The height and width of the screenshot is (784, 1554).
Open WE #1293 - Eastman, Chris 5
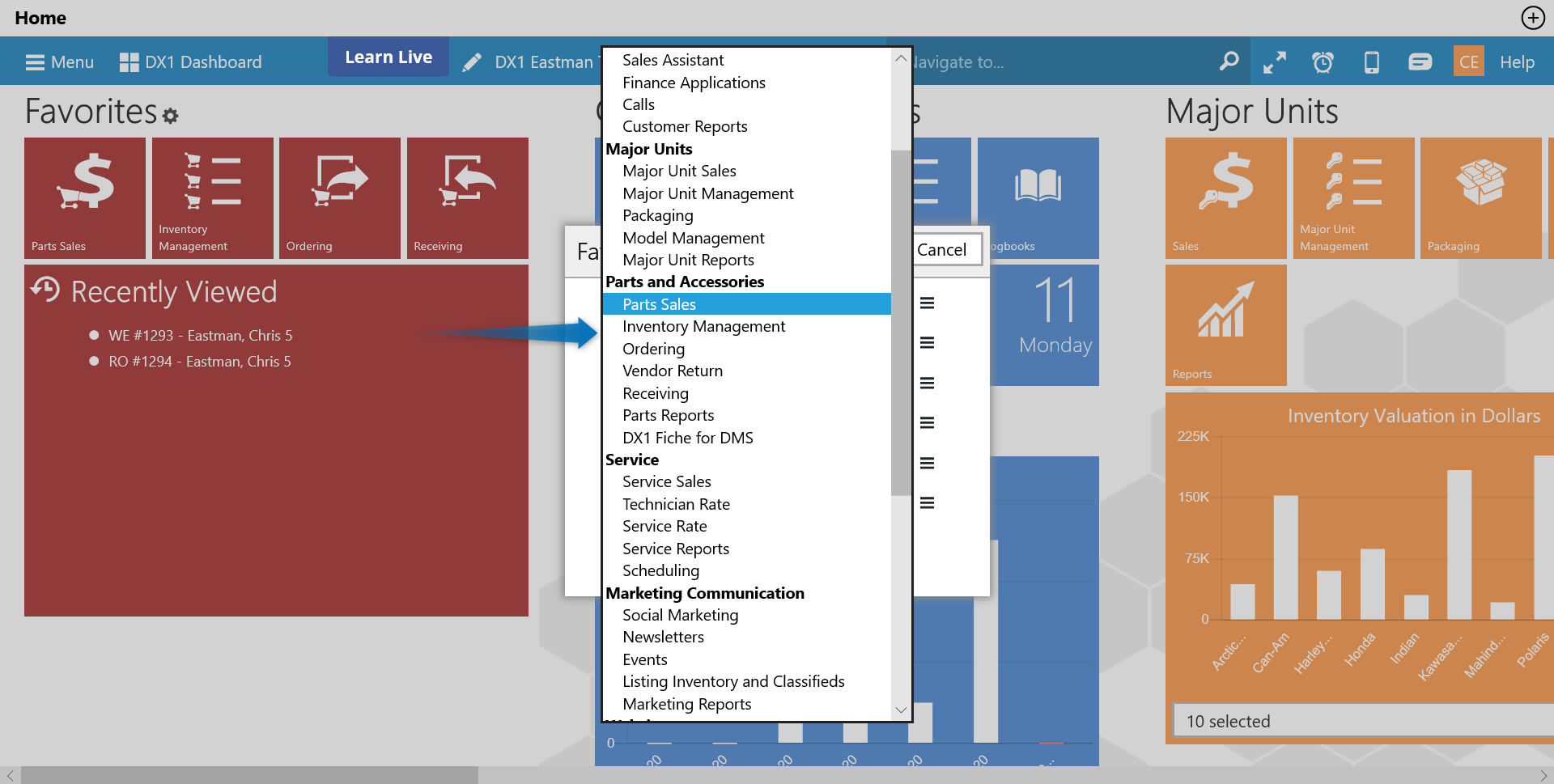[x=201, y=335]
